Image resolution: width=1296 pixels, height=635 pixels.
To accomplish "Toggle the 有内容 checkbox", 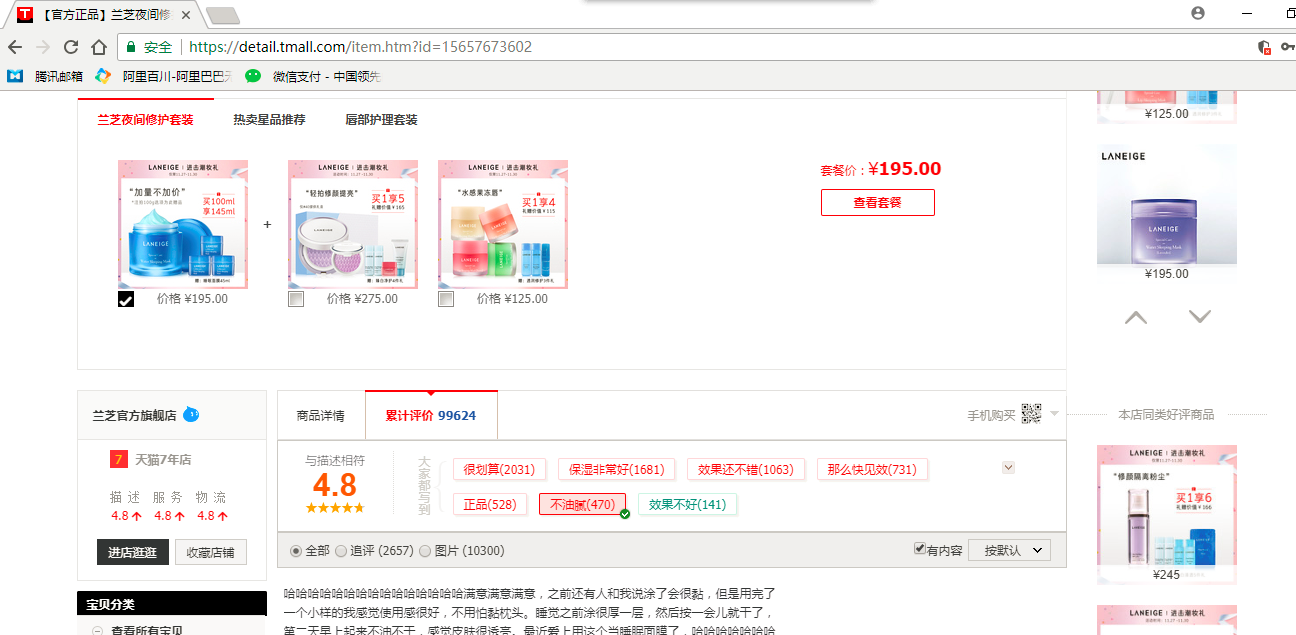I will click(x=920, y=549).
